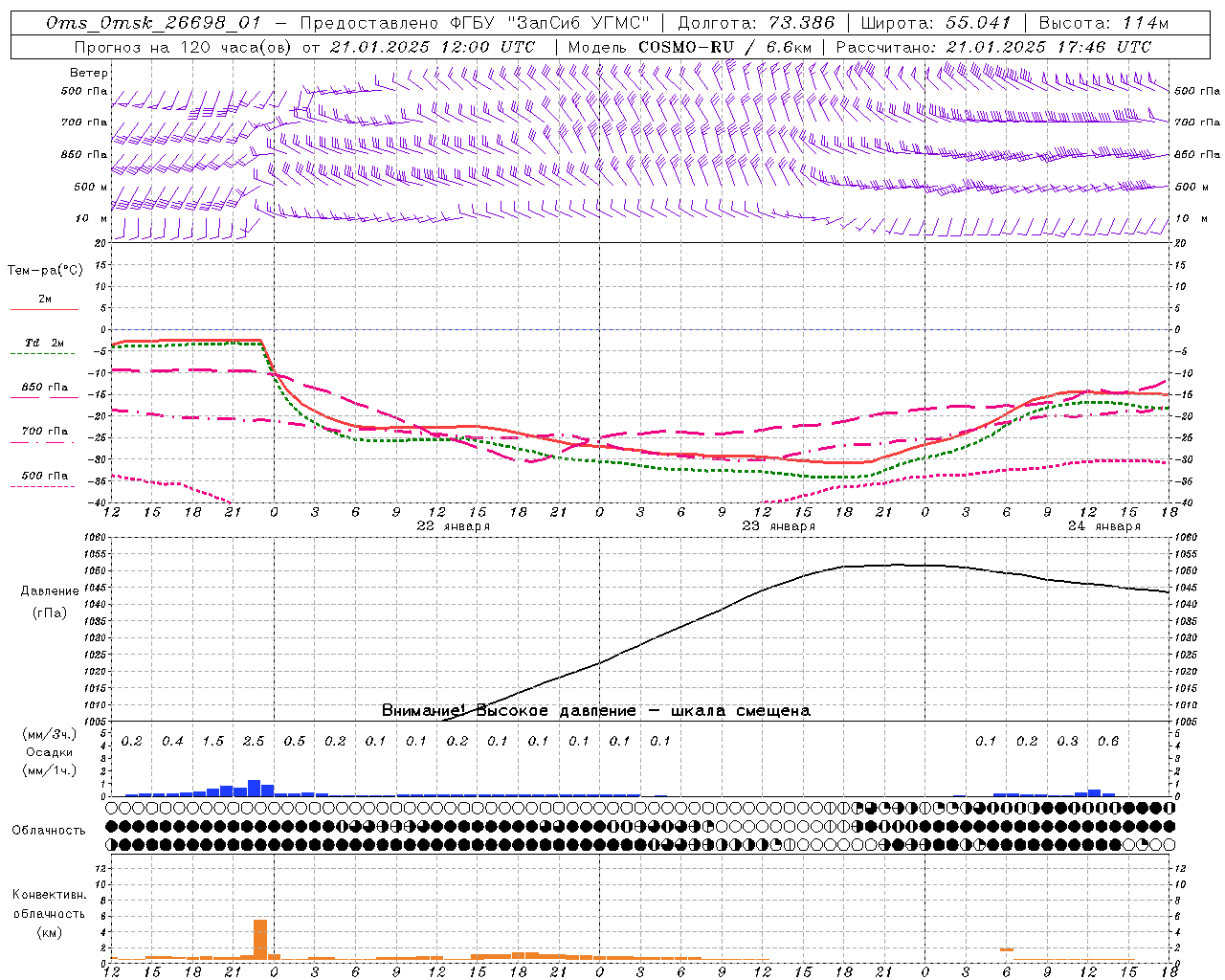Select the (мм/1ч.) units label
Viewport: 1225px width, 980px height.
click(49, 769)
